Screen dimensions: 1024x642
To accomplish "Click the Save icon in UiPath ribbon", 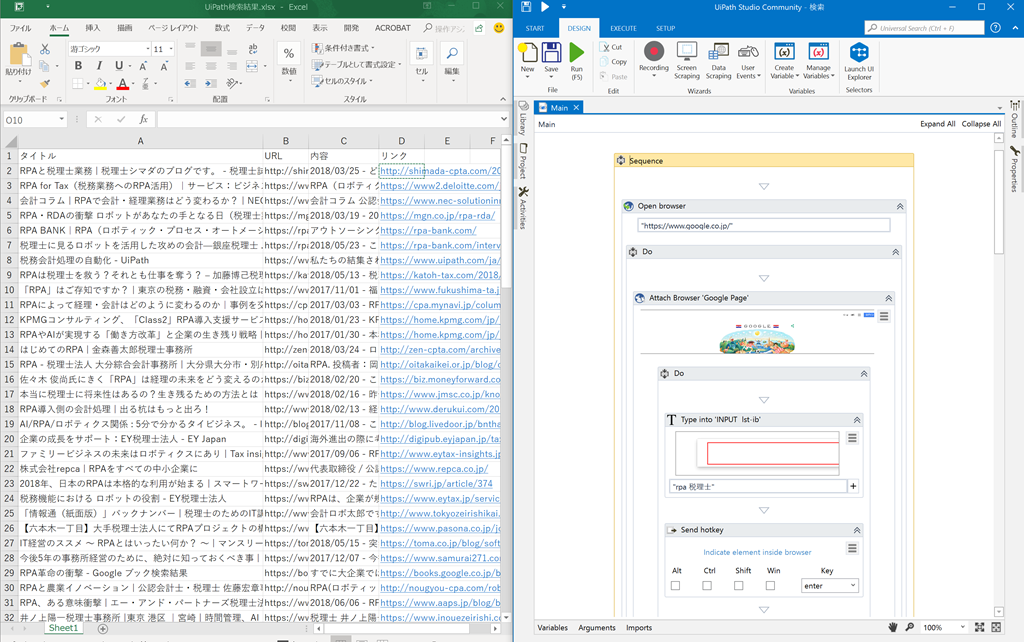I will coord(551,52).
